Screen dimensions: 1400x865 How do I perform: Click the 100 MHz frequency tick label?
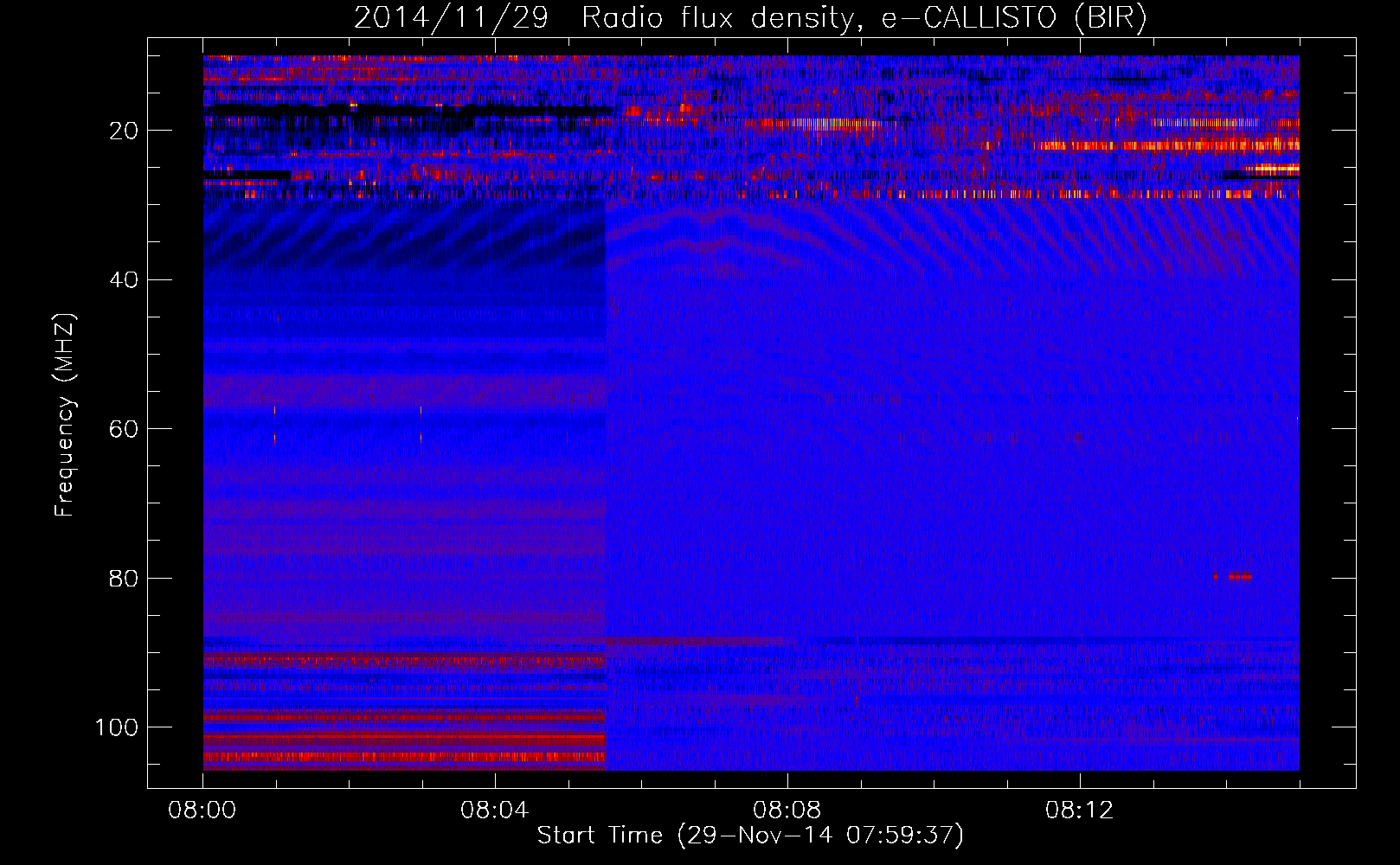[x=117, y=727]
